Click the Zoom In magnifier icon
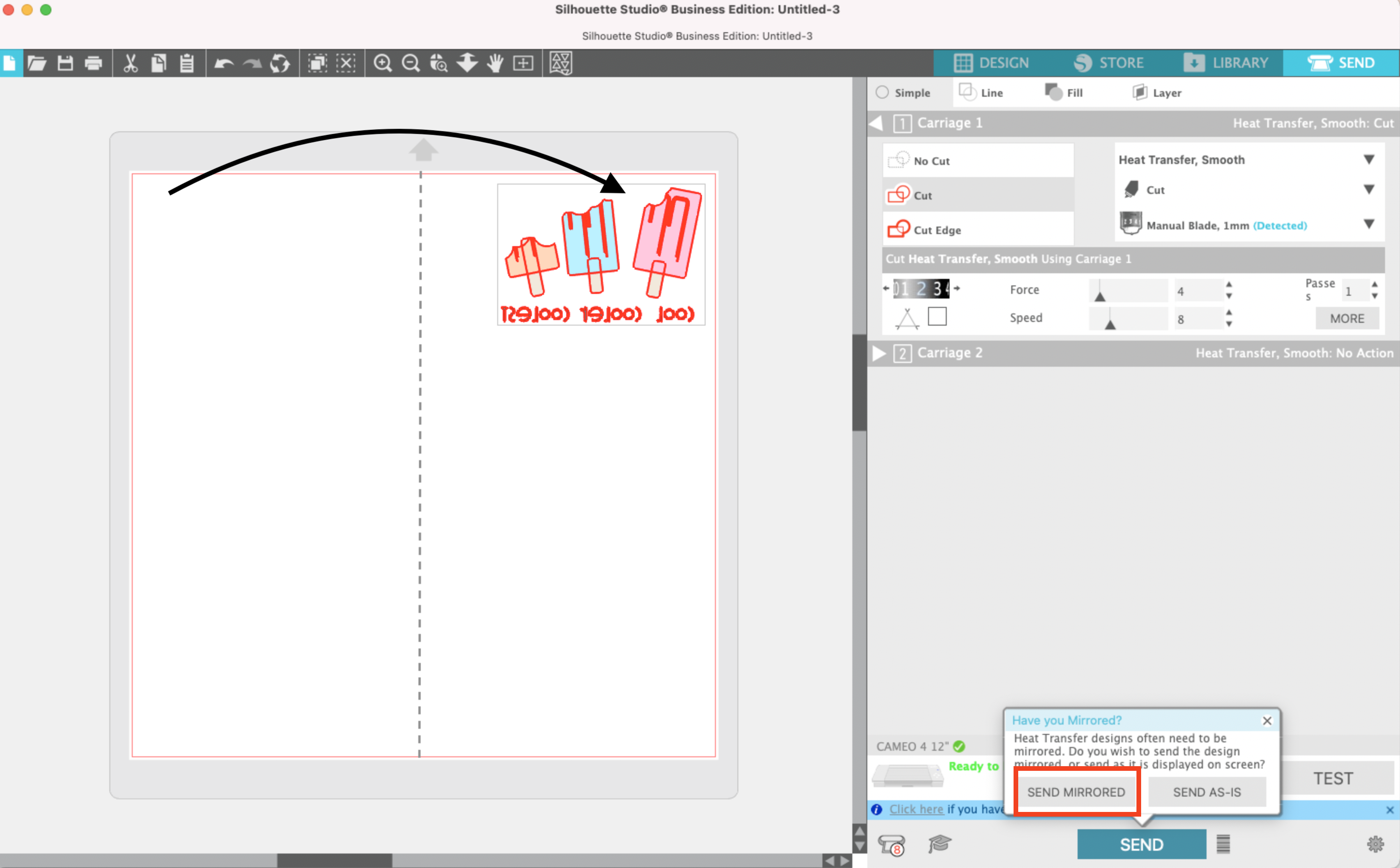Viewport: 1400px width, 868px height. coord(382,63)
